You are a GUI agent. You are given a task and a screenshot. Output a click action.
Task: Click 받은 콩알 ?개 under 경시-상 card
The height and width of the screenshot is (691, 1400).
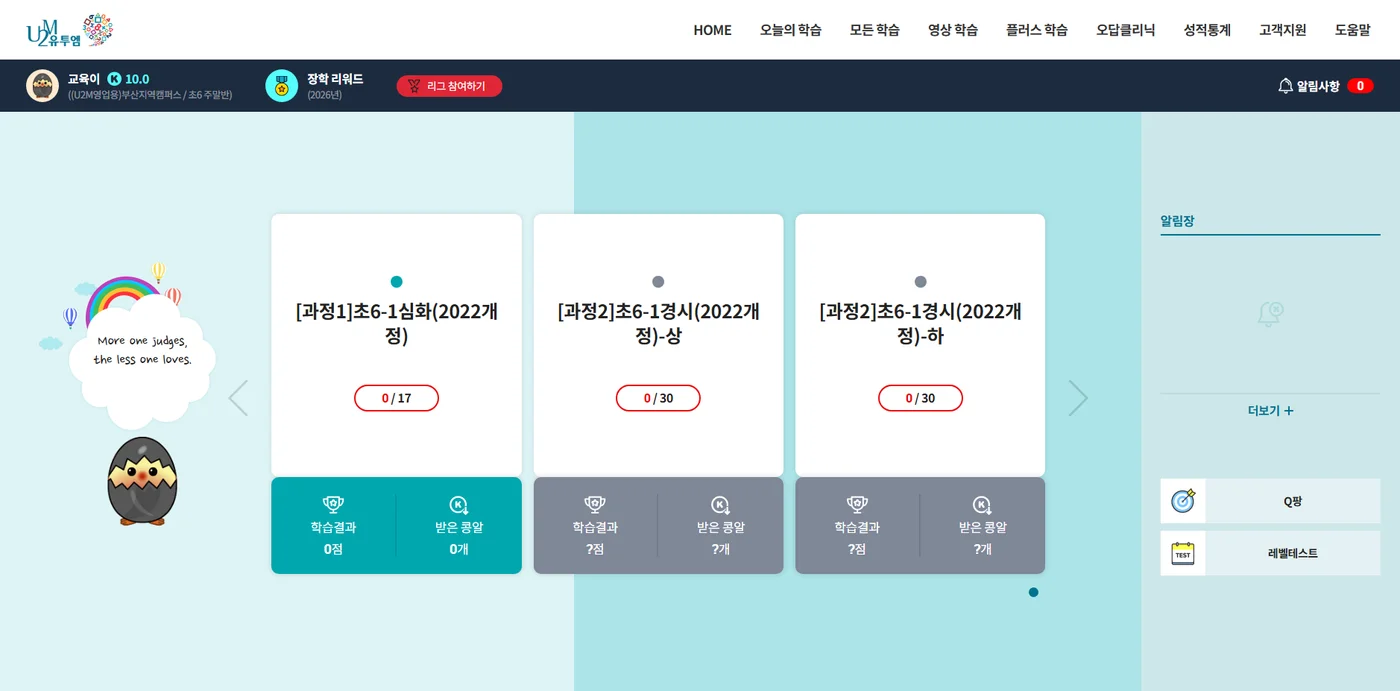pos(721,526)
